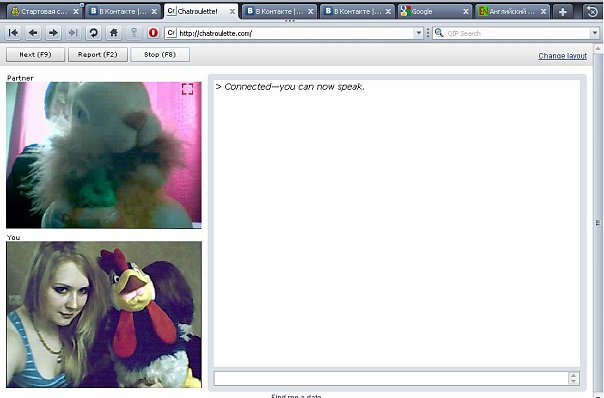The height and width of the screenshot is (398, 604).
Task: Expand the QIP Search dropdown arrow
Action: click(x=595, y=33)
